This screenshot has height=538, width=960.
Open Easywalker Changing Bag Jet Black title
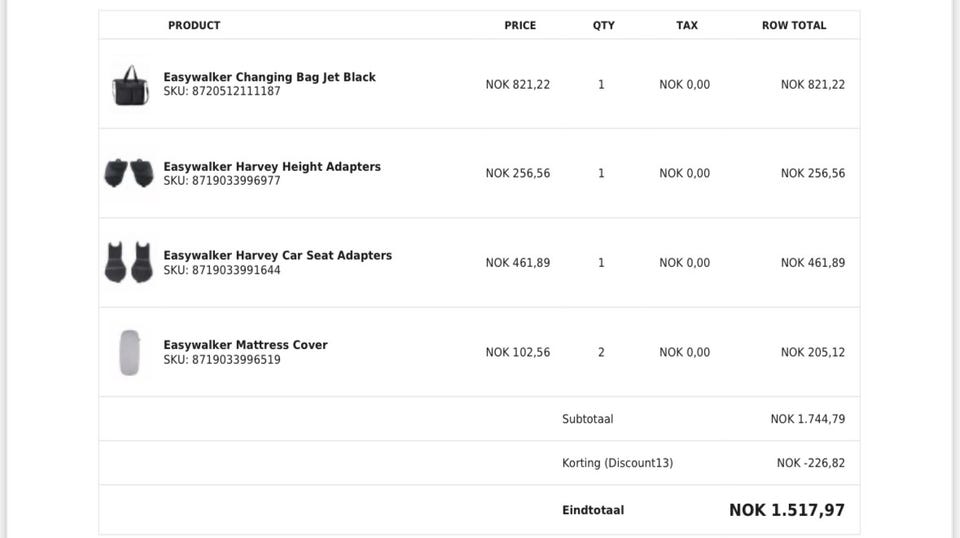tap(269, 77)
